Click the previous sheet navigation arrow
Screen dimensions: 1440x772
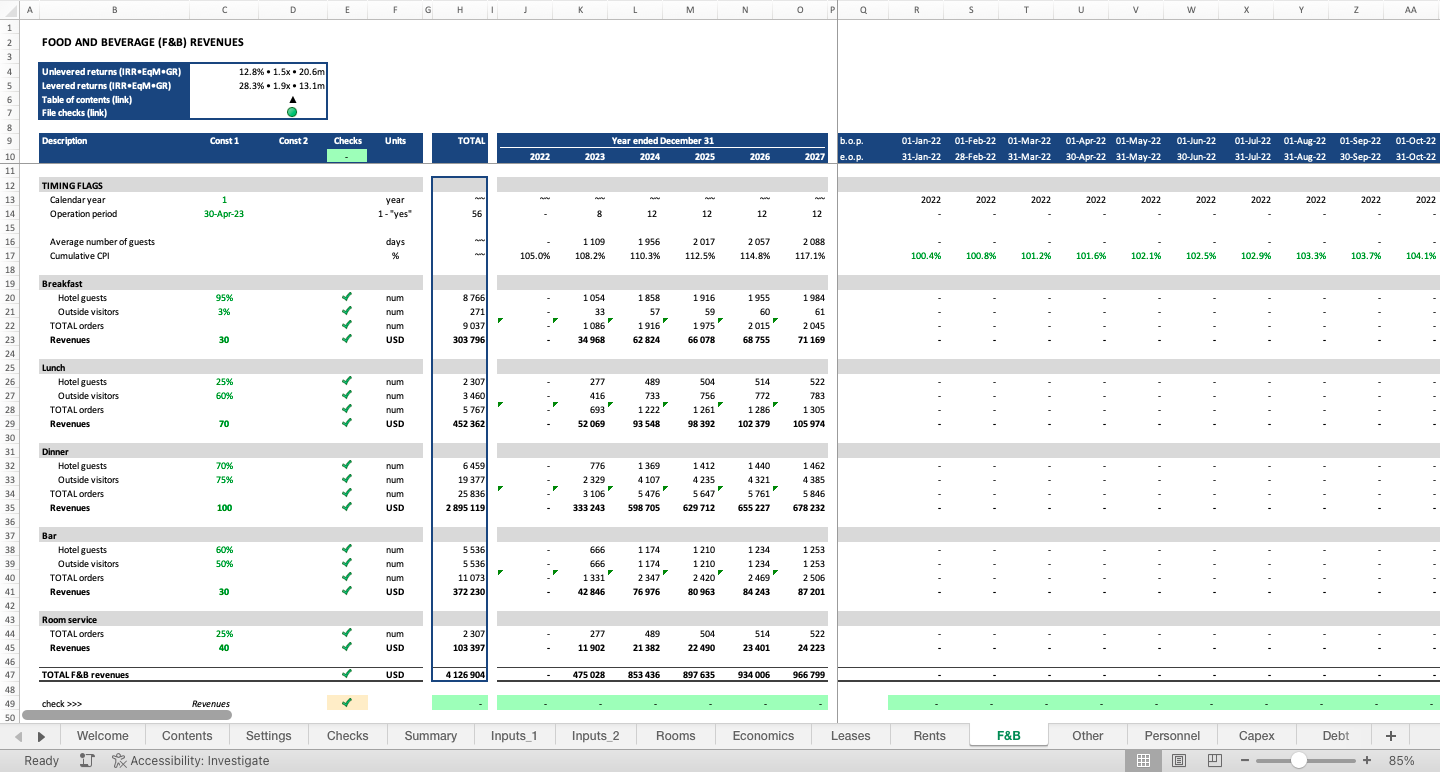click(18, 736)
